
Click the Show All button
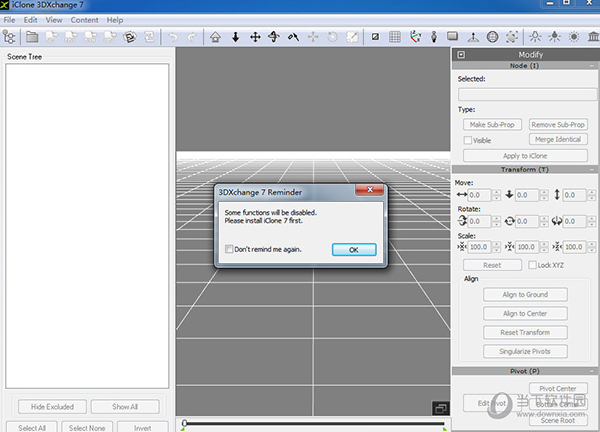pyautogui.click(x=125, y=407)
